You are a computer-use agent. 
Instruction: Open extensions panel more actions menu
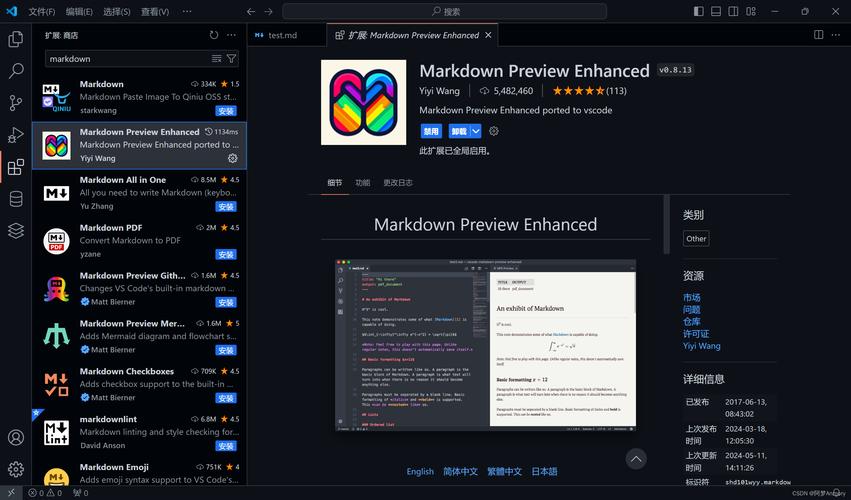pos(232,35)
